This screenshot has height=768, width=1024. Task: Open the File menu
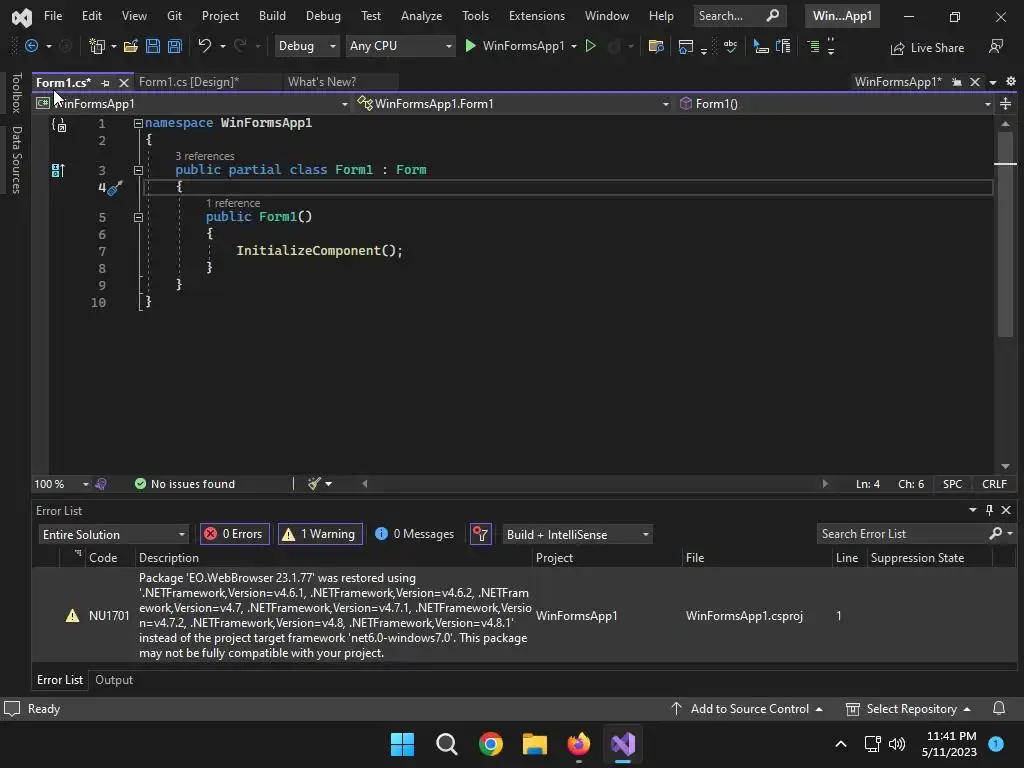point(53,16)
